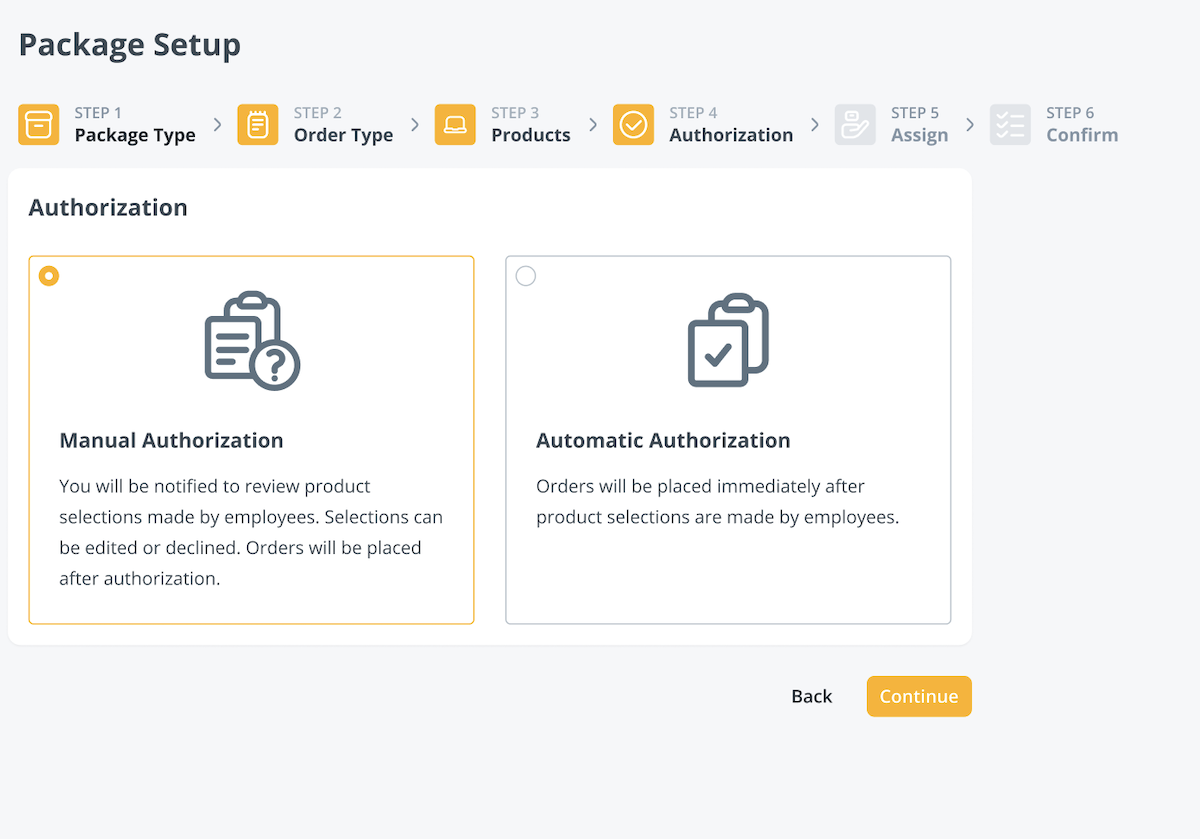Viewport: 1200px width, 839px height.
Task: Open Step 3 Products label
Action: click(530, 135)
